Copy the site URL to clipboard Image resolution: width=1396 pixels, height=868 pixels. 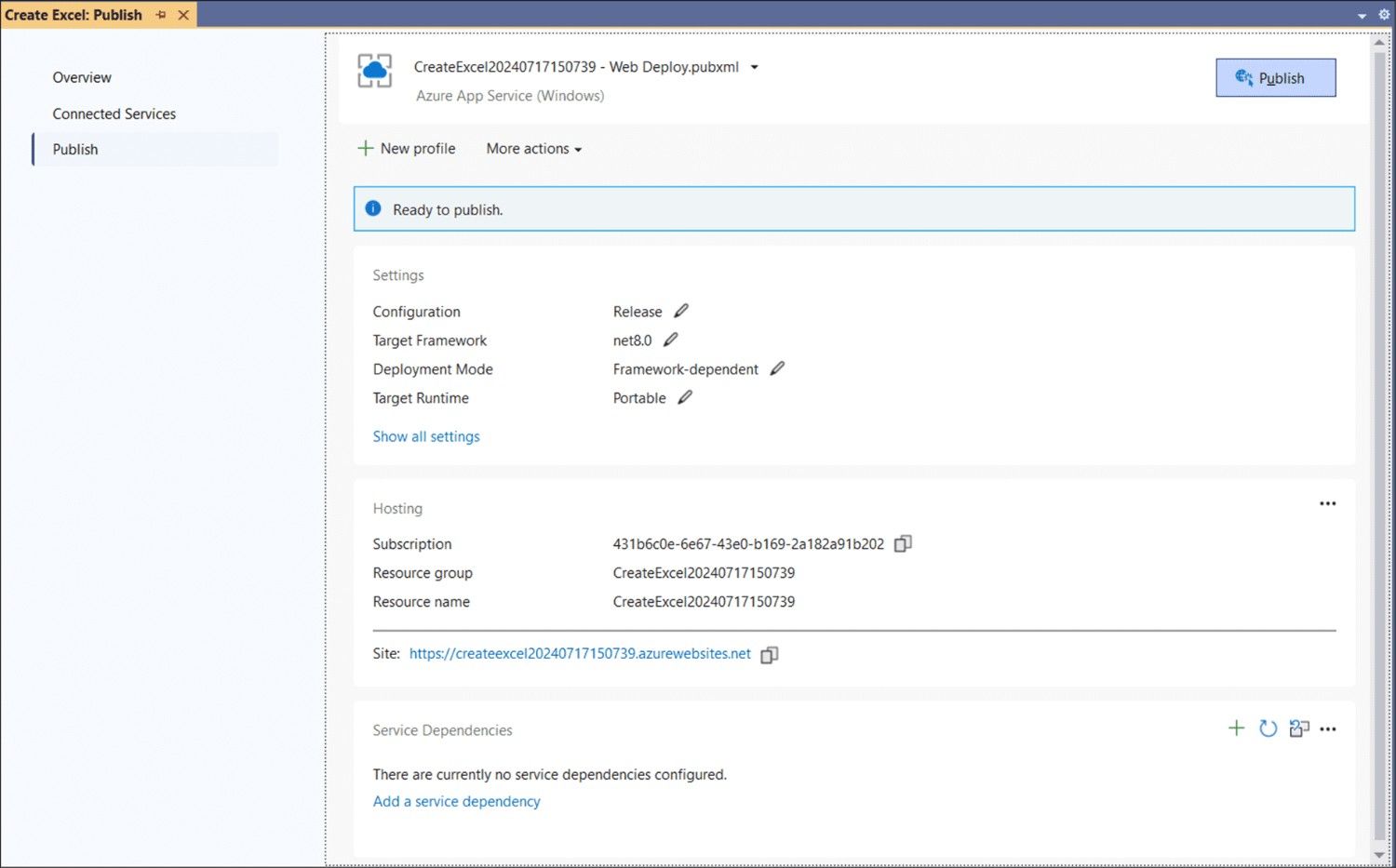tap(769, 655)
